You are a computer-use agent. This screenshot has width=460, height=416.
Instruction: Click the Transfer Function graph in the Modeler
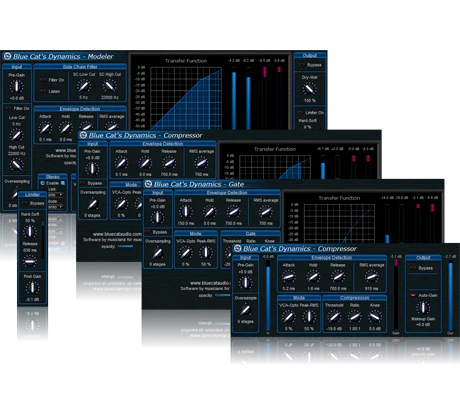coord(186,98)
